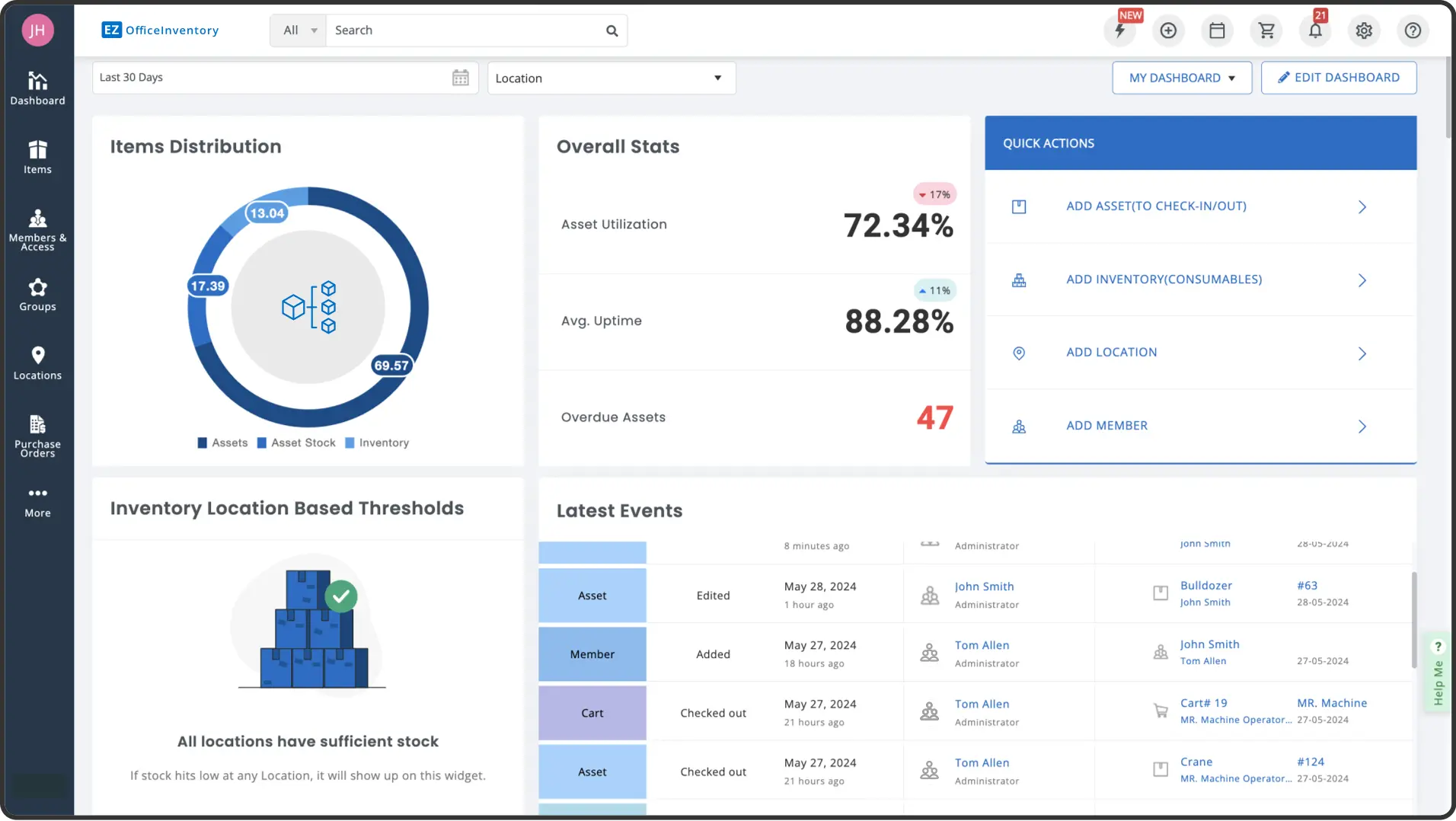Open the shopping cart icon
This screenshot has height=821, width=1456.
coord(1266,30)
